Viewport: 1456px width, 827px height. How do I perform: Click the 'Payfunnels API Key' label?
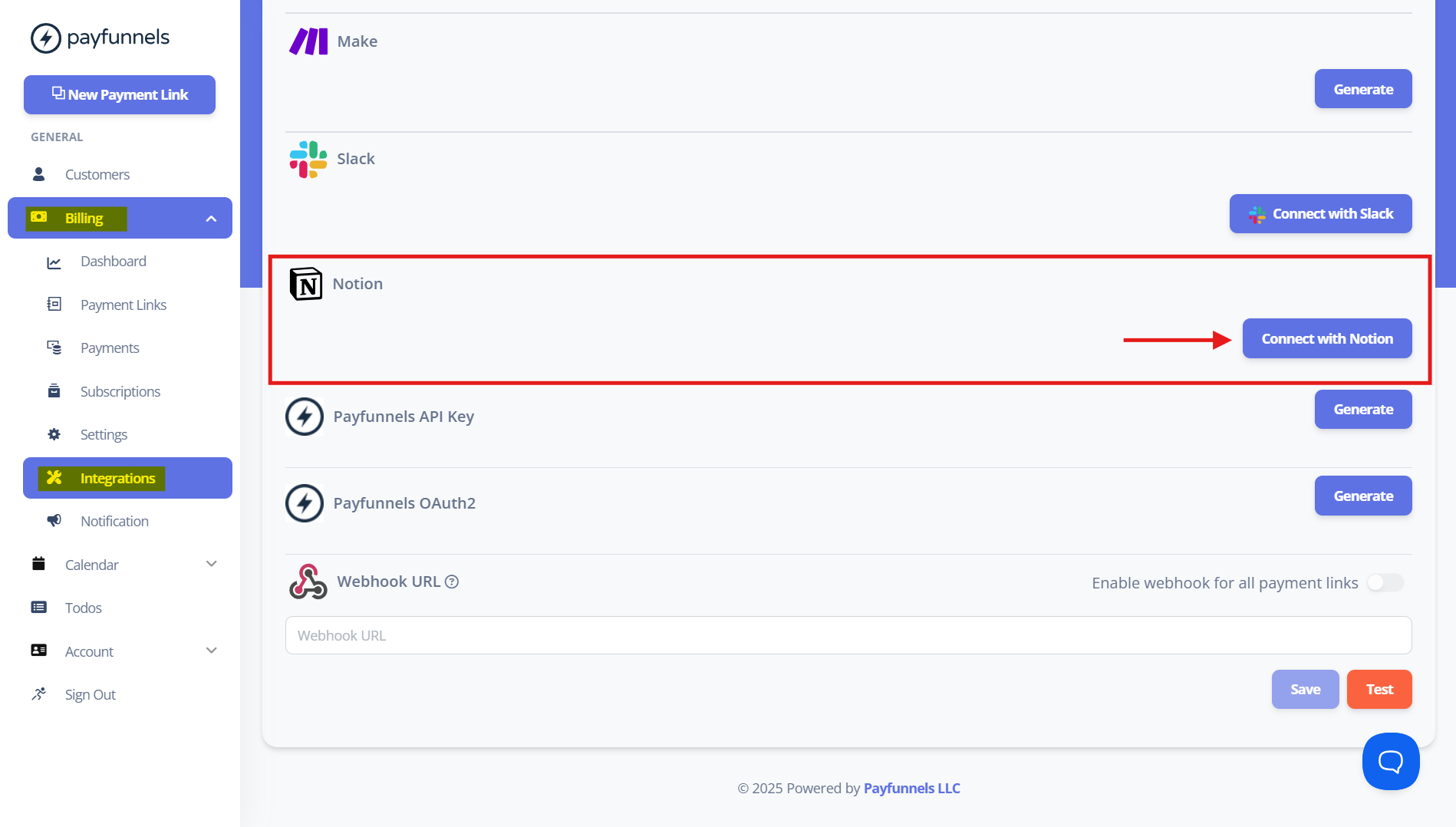click(404, 417)
